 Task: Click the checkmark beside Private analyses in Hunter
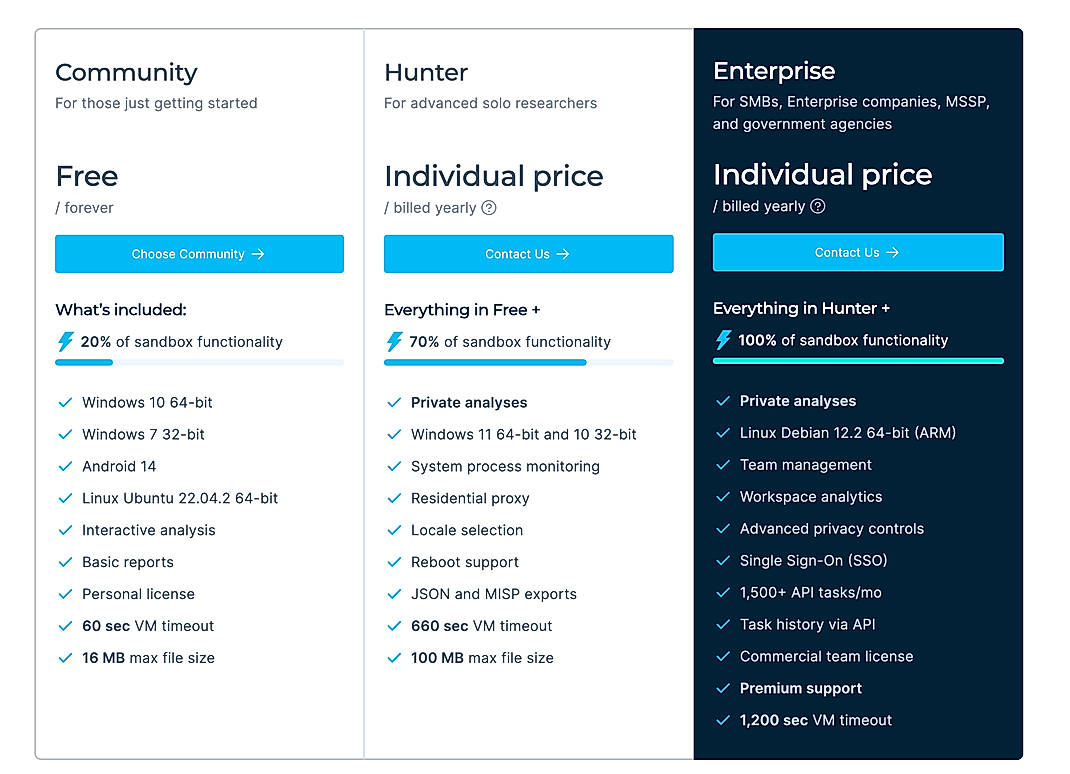coord(392,402)
